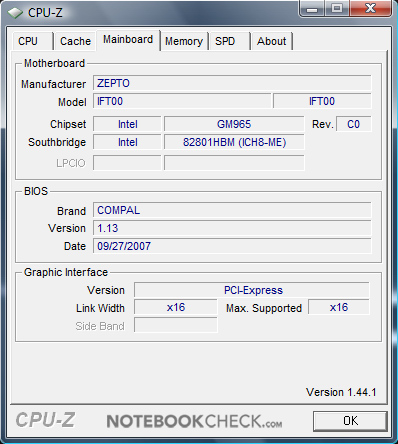Click the BIOS Date field 09/27/2007

pos(232,246)
